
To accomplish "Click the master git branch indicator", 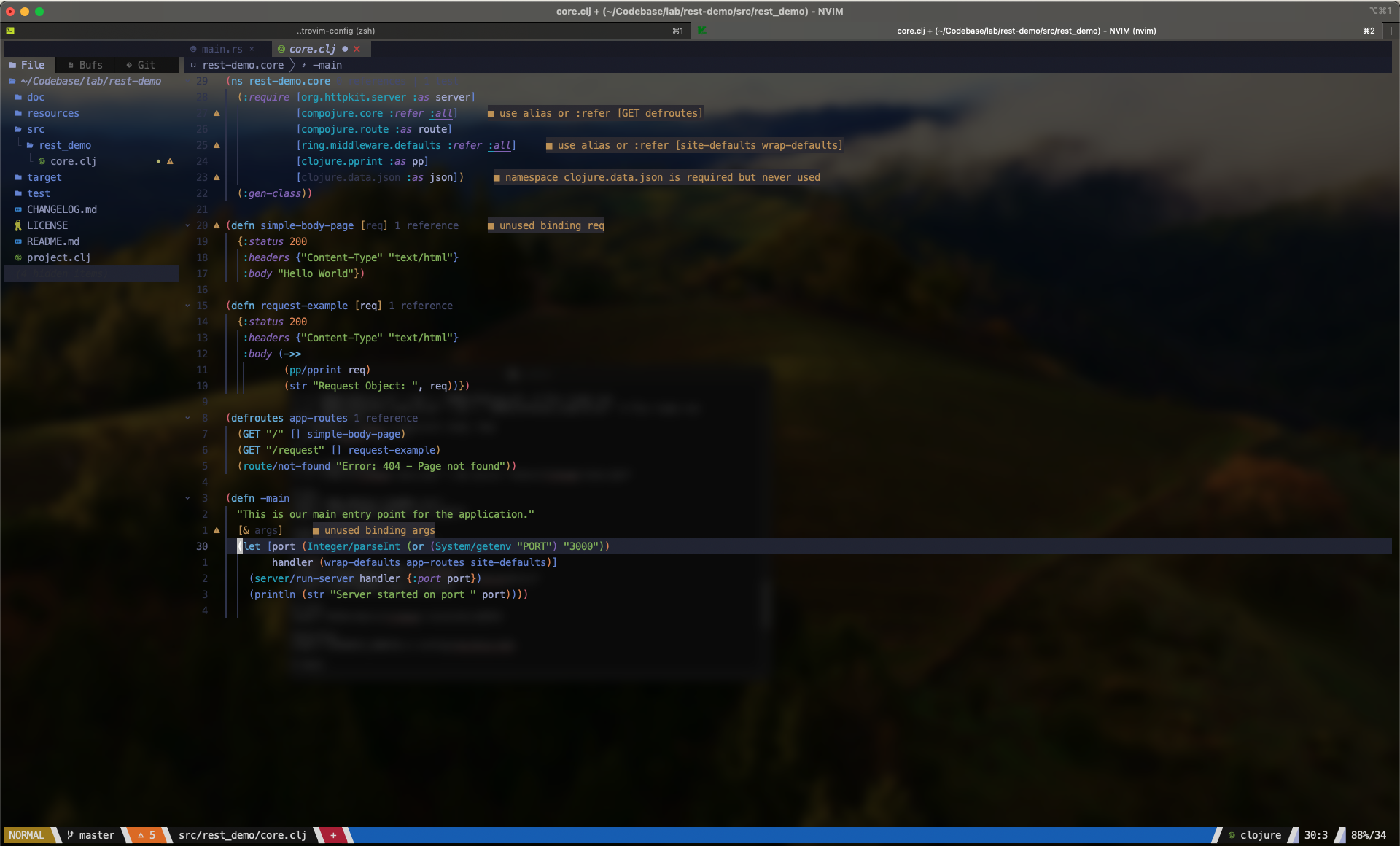I will pyautogui.click(x=90, y=835).
